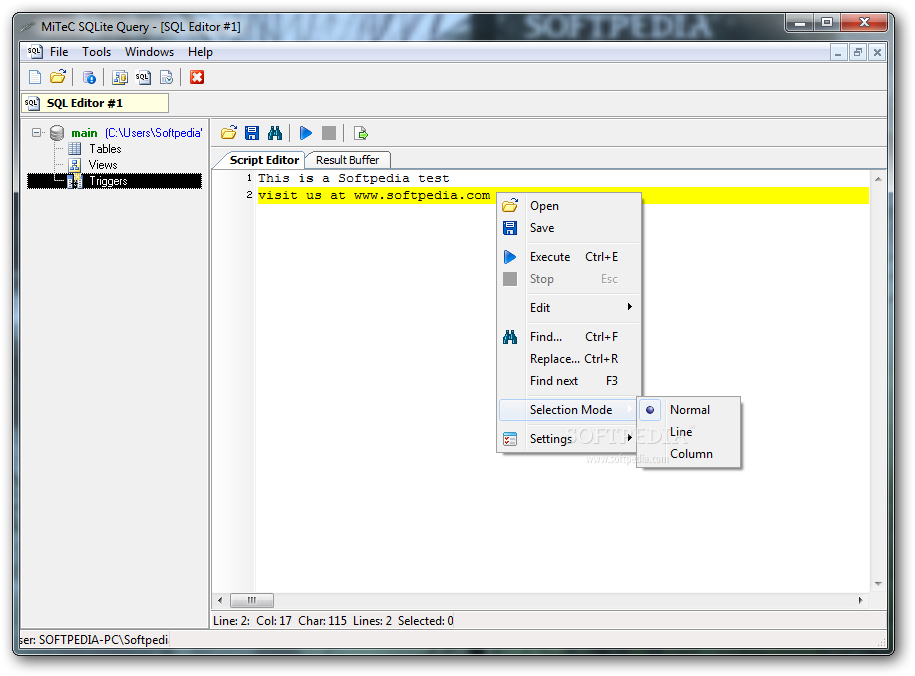This screenshot has height=676, width=915.
Task: Switch to the Script Editor tab
Action: tap(264, 160)
